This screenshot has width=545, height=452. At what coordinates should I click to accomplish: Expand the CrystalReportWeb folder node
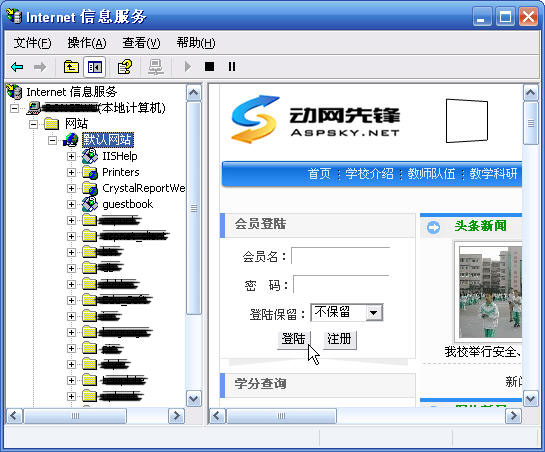71,188
